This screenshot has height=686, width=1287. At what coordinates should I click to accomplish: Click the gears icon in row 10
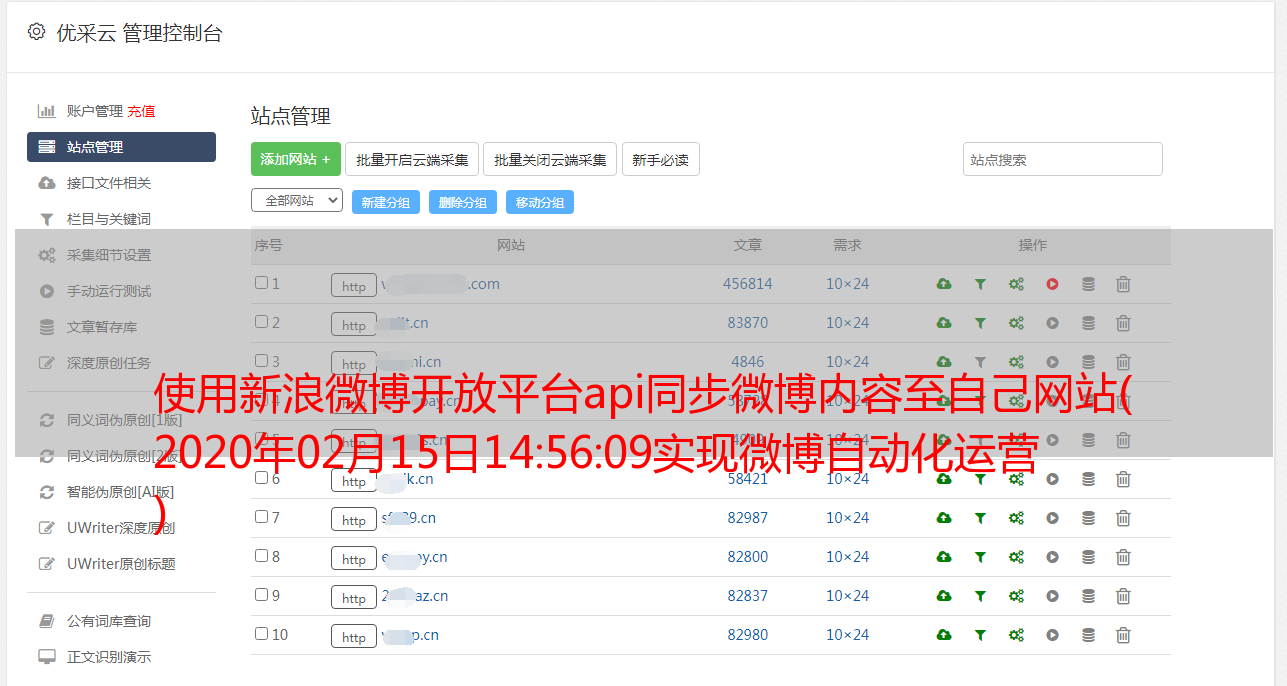[x=1016, y=635]
